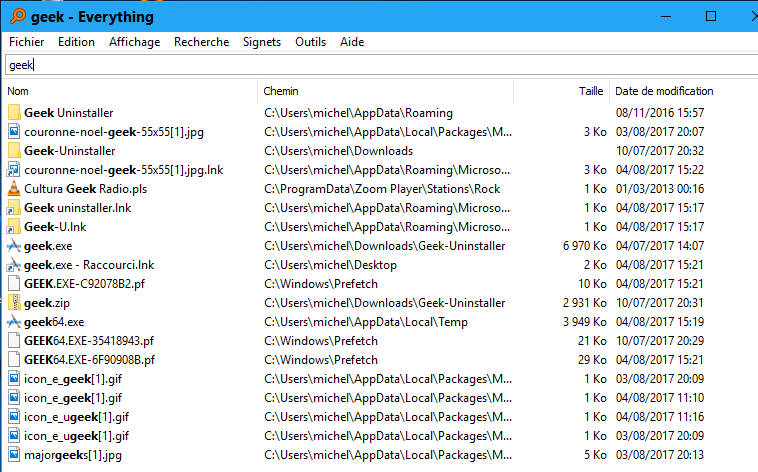Select the Geek-Uninstaller folder icon in Downloads

[14, 150]
